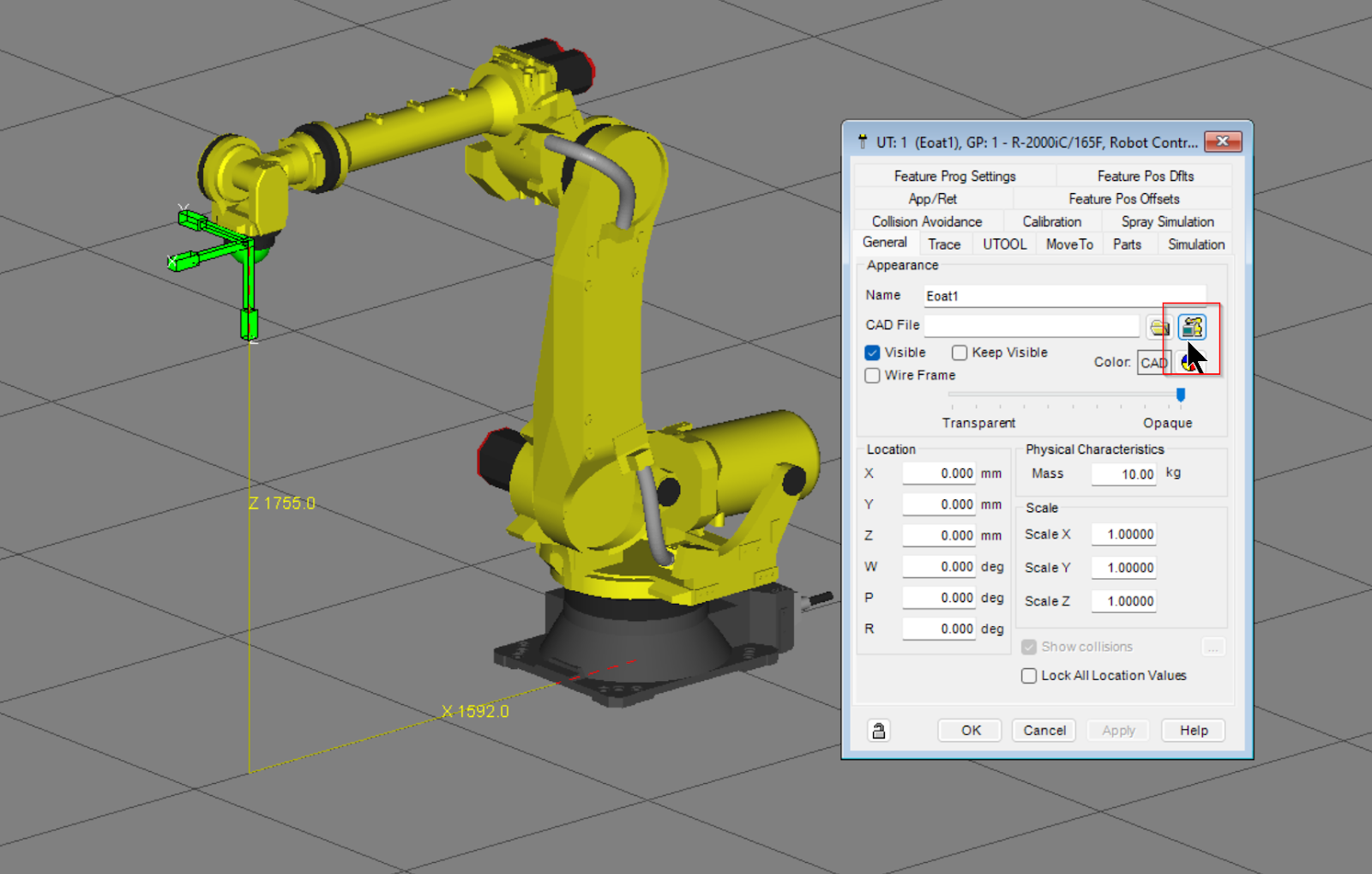Click the CAD color swatch
This screenshot has height=874, width=1372.
pos(1153,363)
